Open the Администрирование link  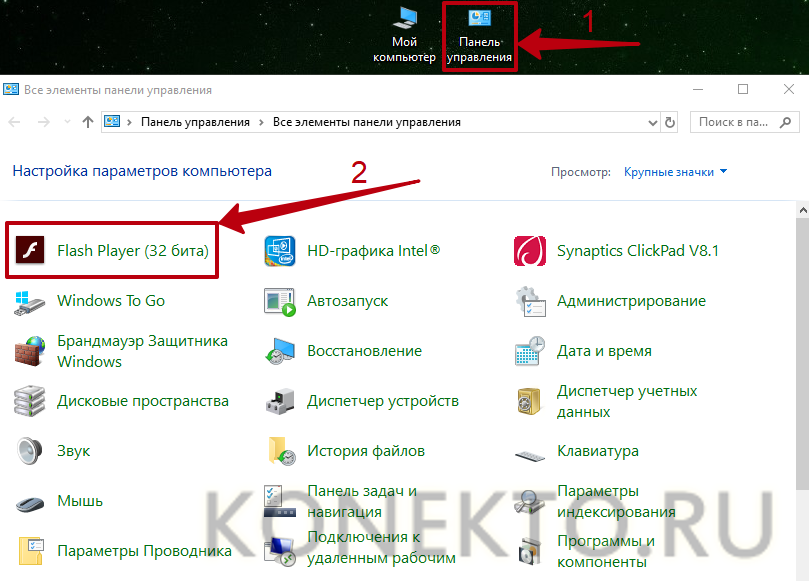tap(631, 301)
